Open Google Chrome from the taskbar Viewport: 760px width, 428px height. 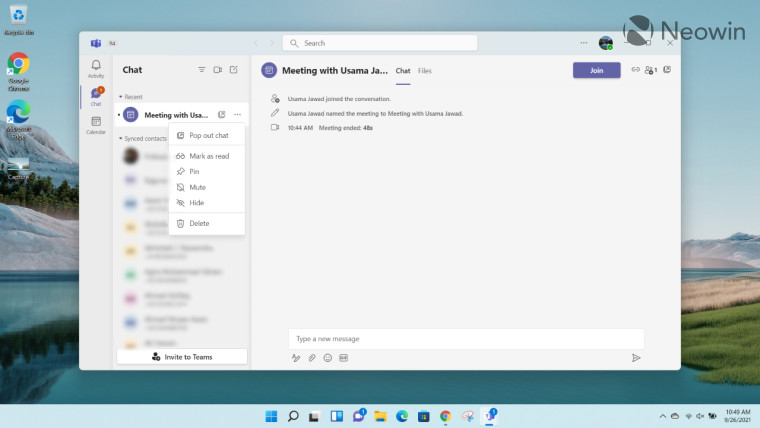(445, 416)
